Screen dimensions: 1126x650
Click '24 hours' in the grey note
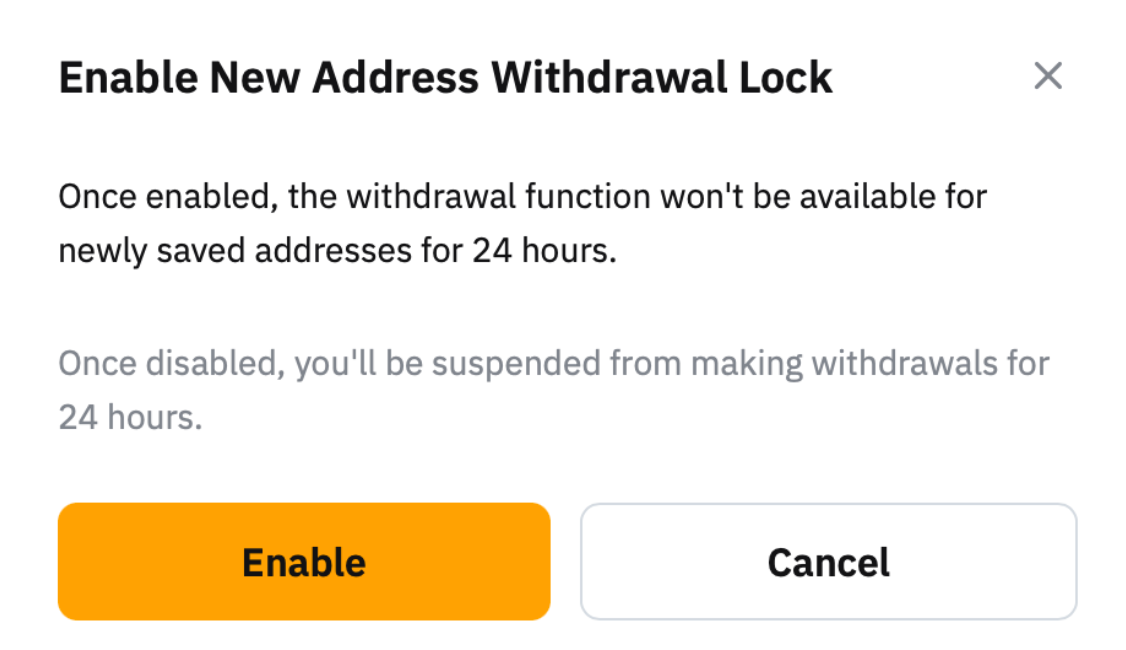(x=130, y=417)
